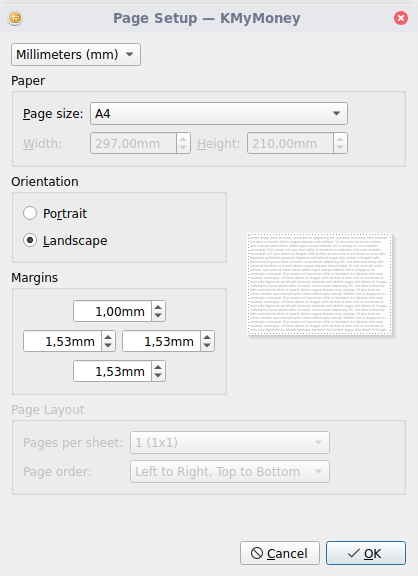Increase left margin with up arrow
418x576 pixels.
pyautogui.click(x=108, y=337)
